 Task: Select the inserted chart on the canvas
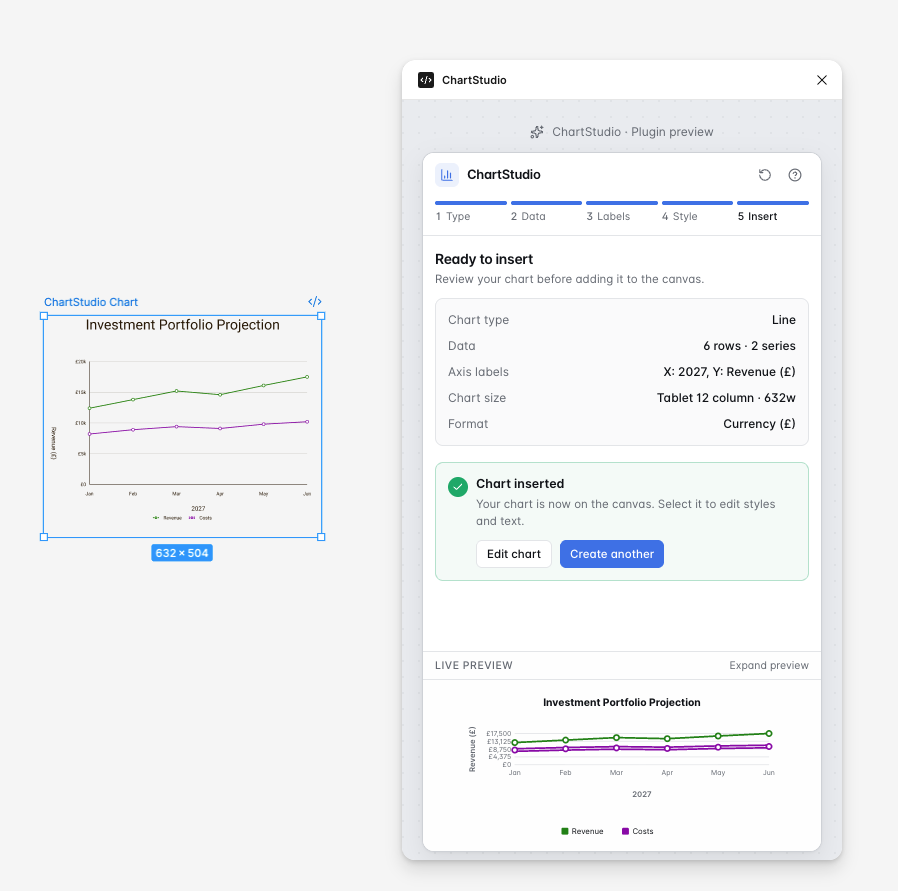click(x=182, y=427)
